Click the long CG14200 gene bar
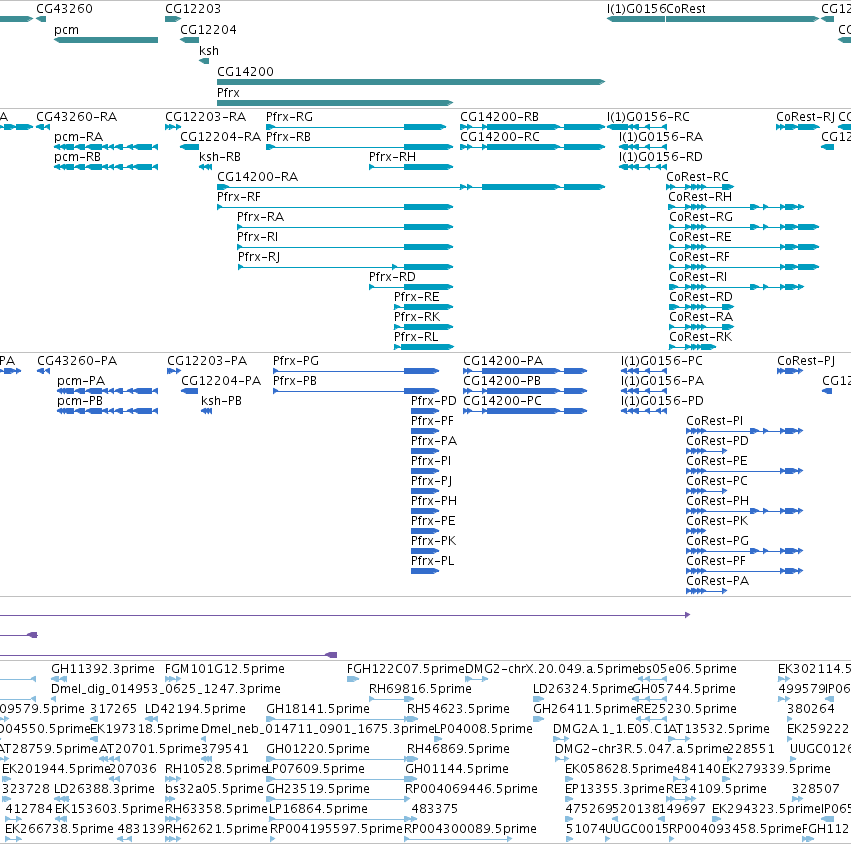This screenshot has width=851, height=844. [x=411, y=82]
